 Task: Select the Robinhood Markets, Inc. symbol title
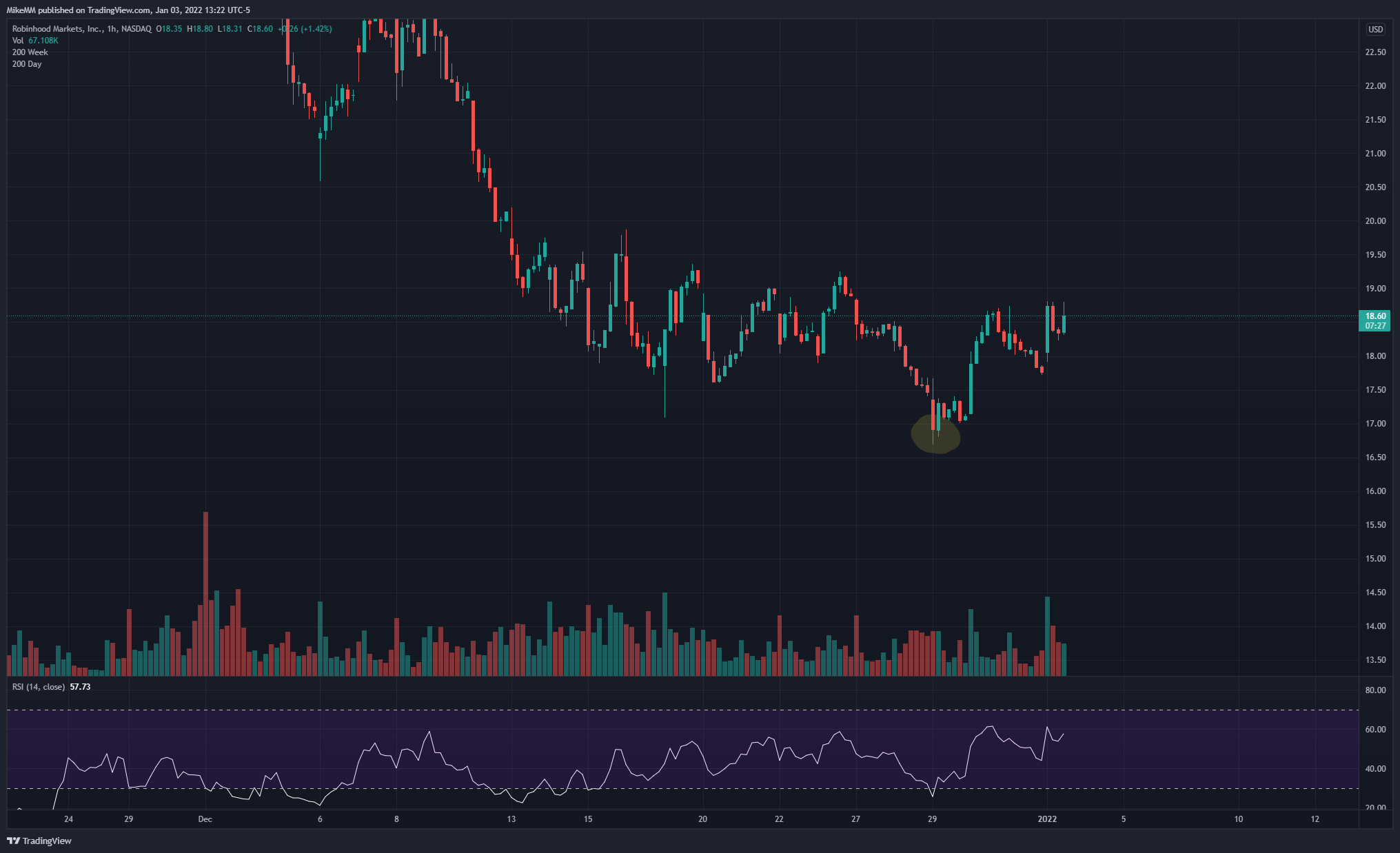coord(57,29)
